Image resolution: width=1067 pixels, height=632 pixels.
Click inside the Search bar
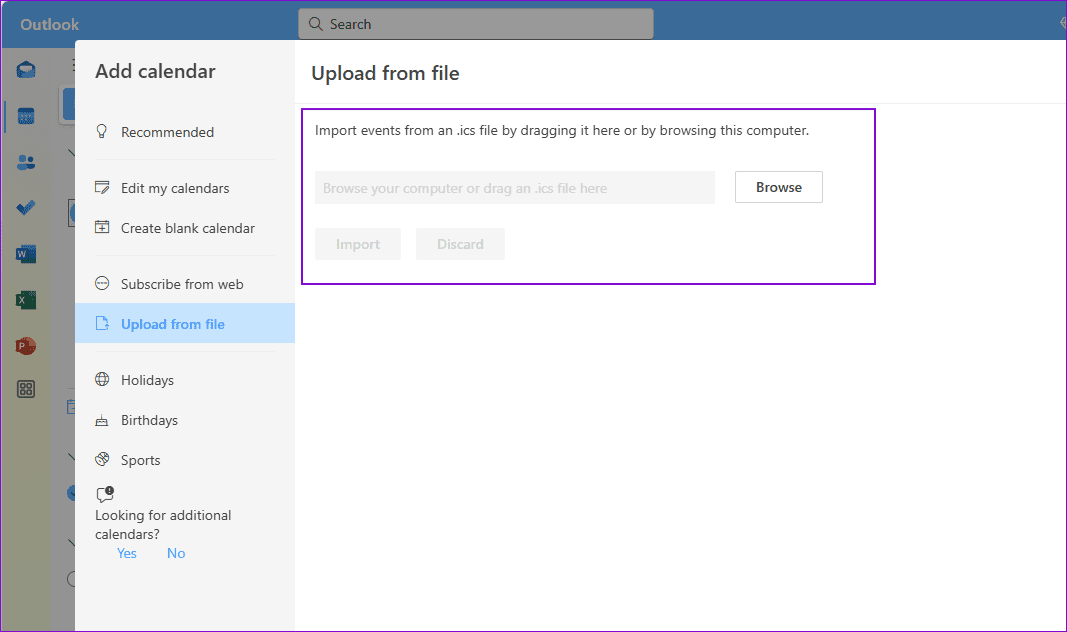(x=475, y=23)
